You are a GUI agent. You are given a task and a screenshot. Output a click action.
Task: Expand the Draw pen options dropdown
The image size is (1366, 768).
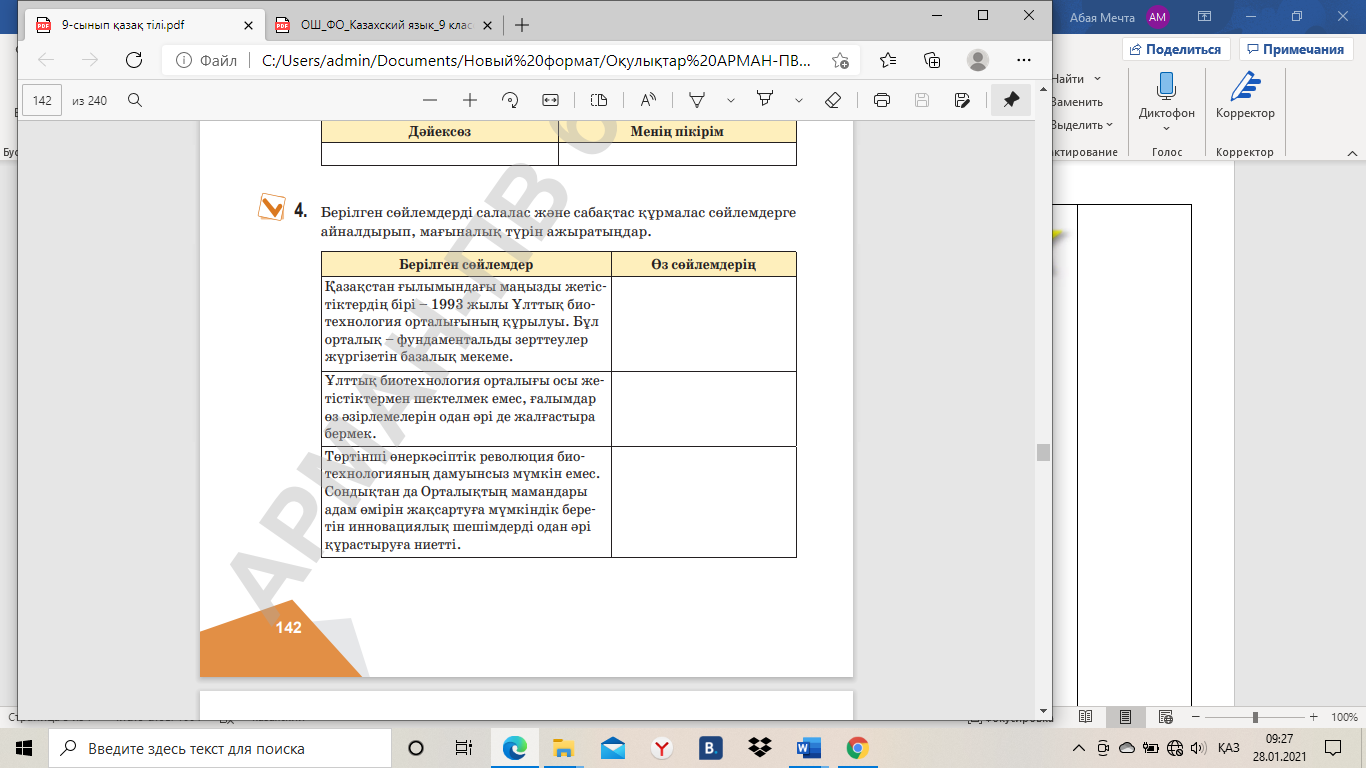point(731,100)
